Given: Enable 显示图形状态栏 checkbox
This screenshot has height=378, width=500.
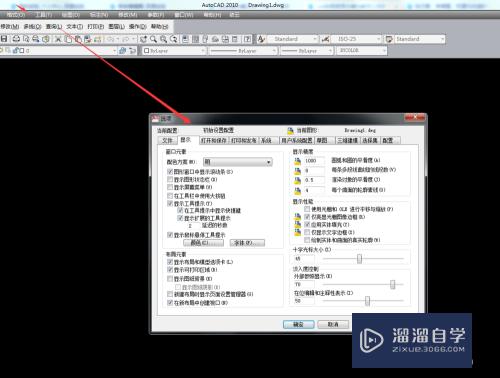Looking at the screenshot, I should pyautogui.click(x=170, y=179).
